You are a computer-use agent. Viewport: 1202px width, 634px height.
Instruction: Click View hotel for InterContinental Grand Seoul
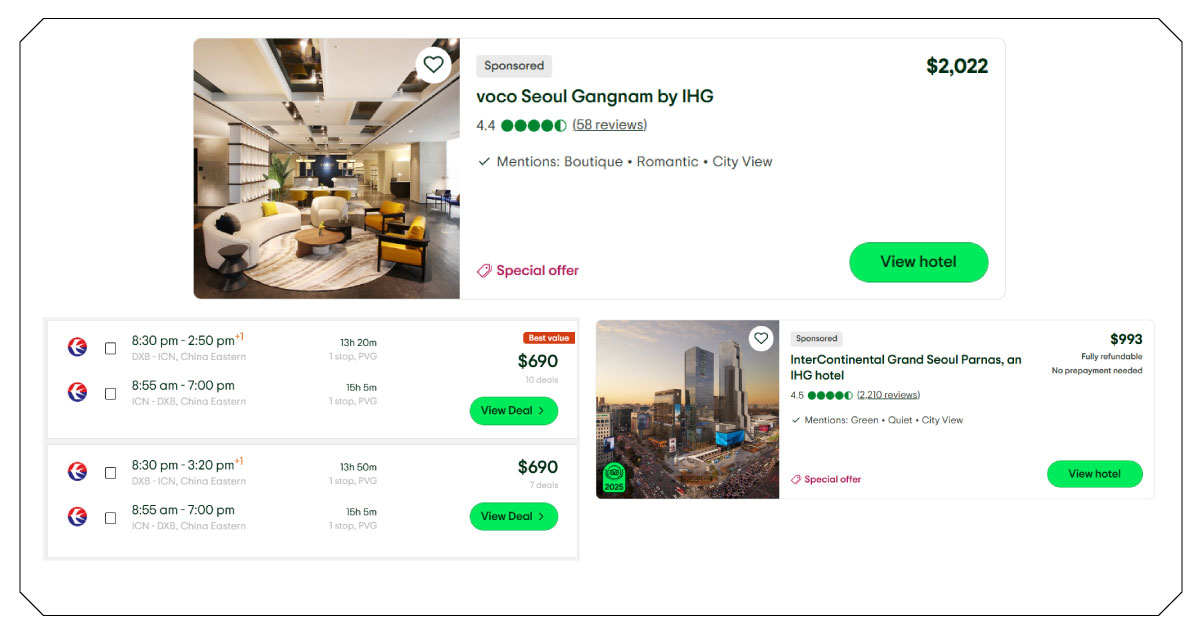(1094, 474)
